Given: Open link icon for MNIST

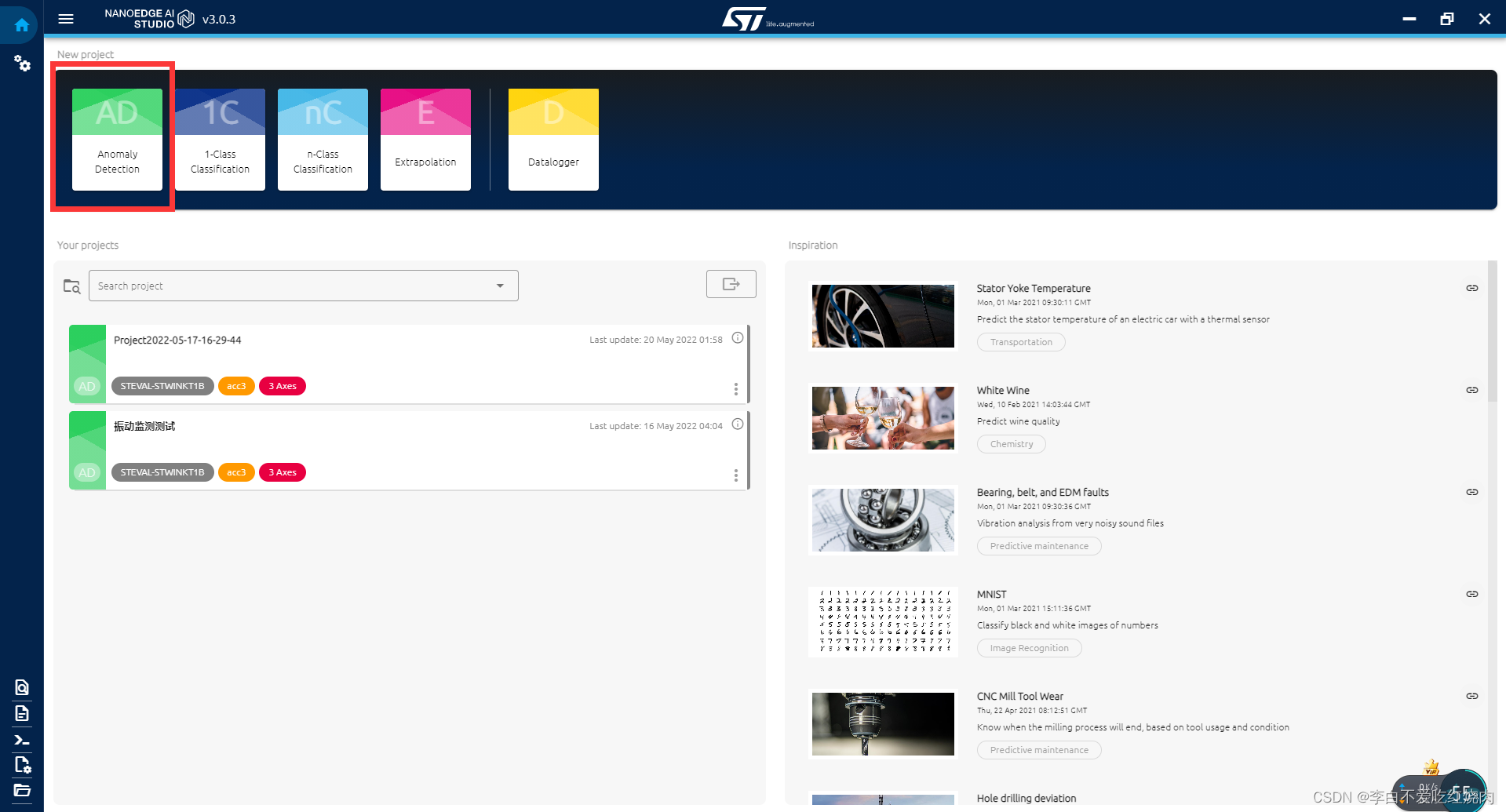Looking at the screenshot, I should coord(1472,594).
